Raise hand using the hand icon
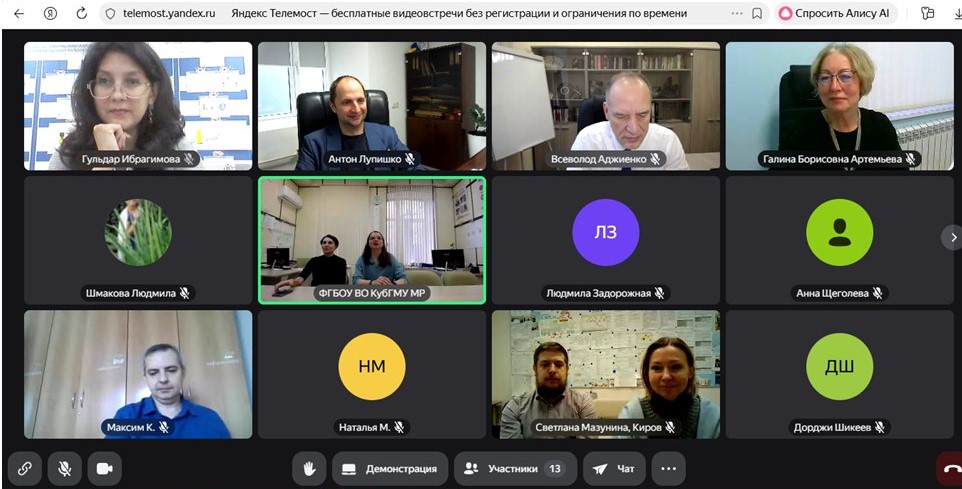The image size is (962, 489). click(309, 469)
